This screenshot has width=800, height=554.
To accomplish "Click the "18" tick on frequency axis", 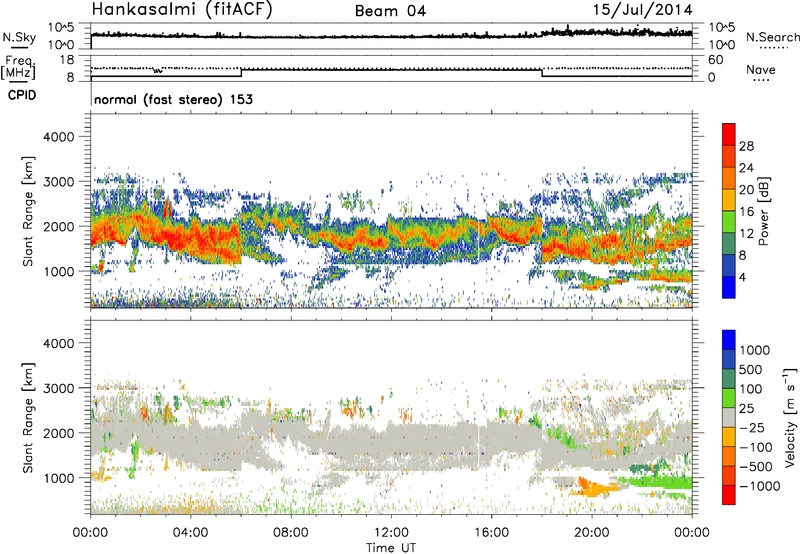I will tap(67, 60).
